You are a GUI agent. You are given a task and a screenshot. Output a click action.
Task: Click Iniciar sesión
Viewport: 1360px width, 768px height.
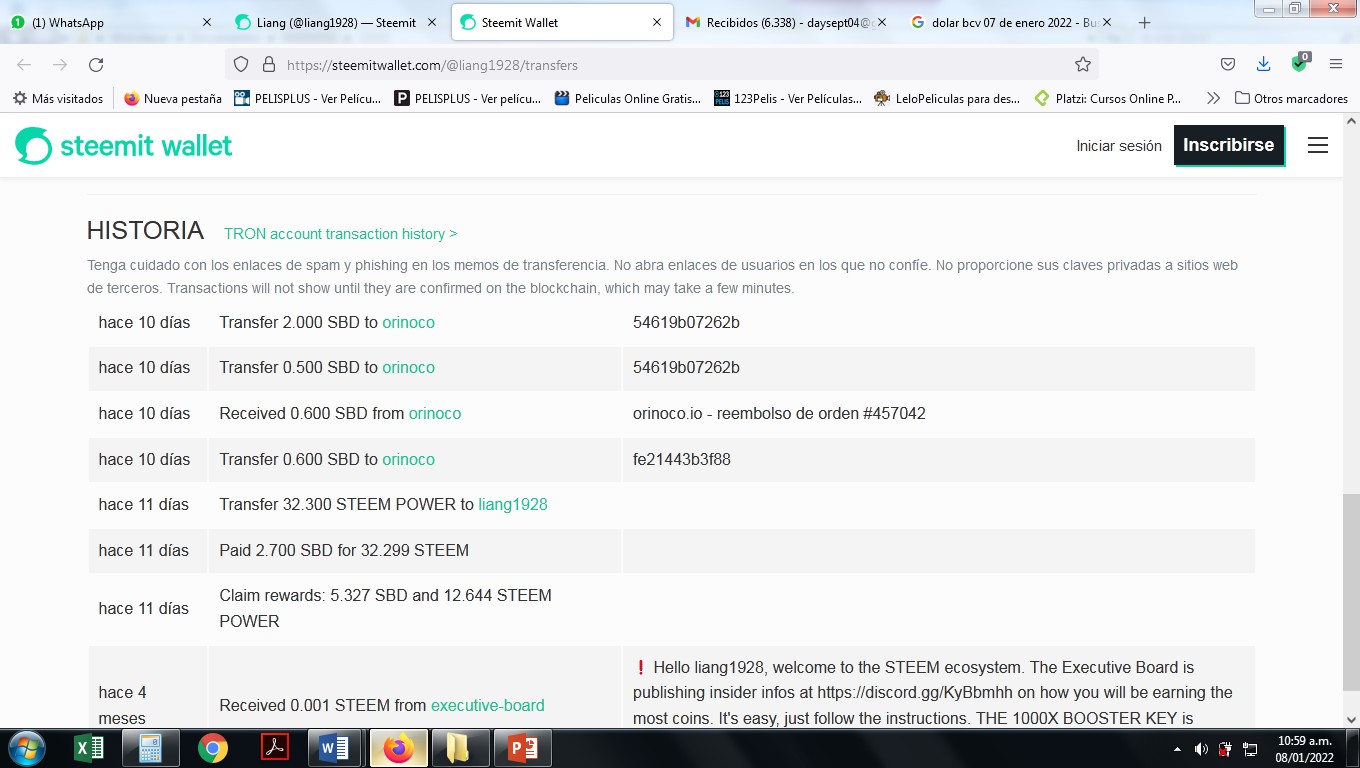(x=1119, y=146)
